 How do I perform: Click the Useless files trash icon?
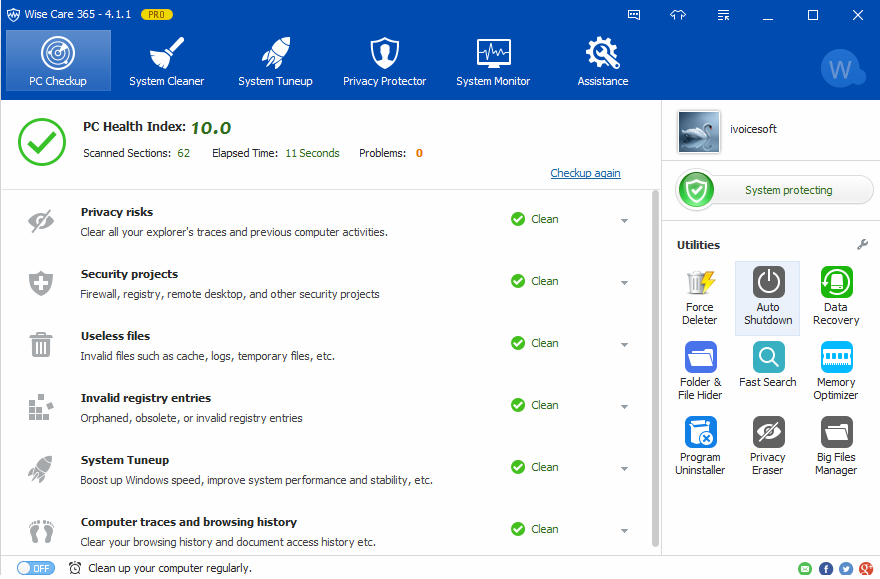click(41, 344)
